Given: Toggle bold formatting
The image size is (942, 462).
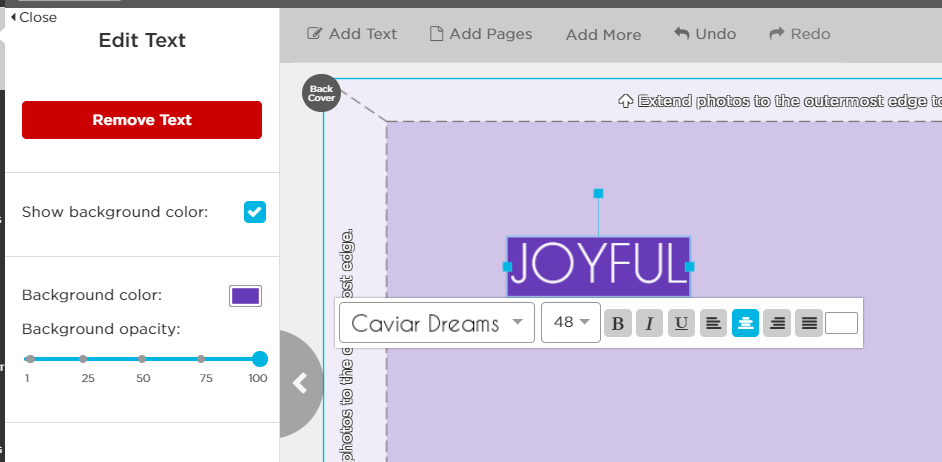Looking at the screenshot, I should (618, 323).
